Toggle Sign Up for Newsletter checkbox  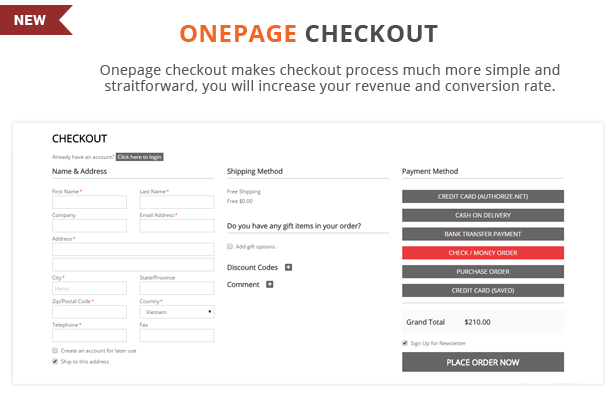pyautogui.click(x=405, y=343)
